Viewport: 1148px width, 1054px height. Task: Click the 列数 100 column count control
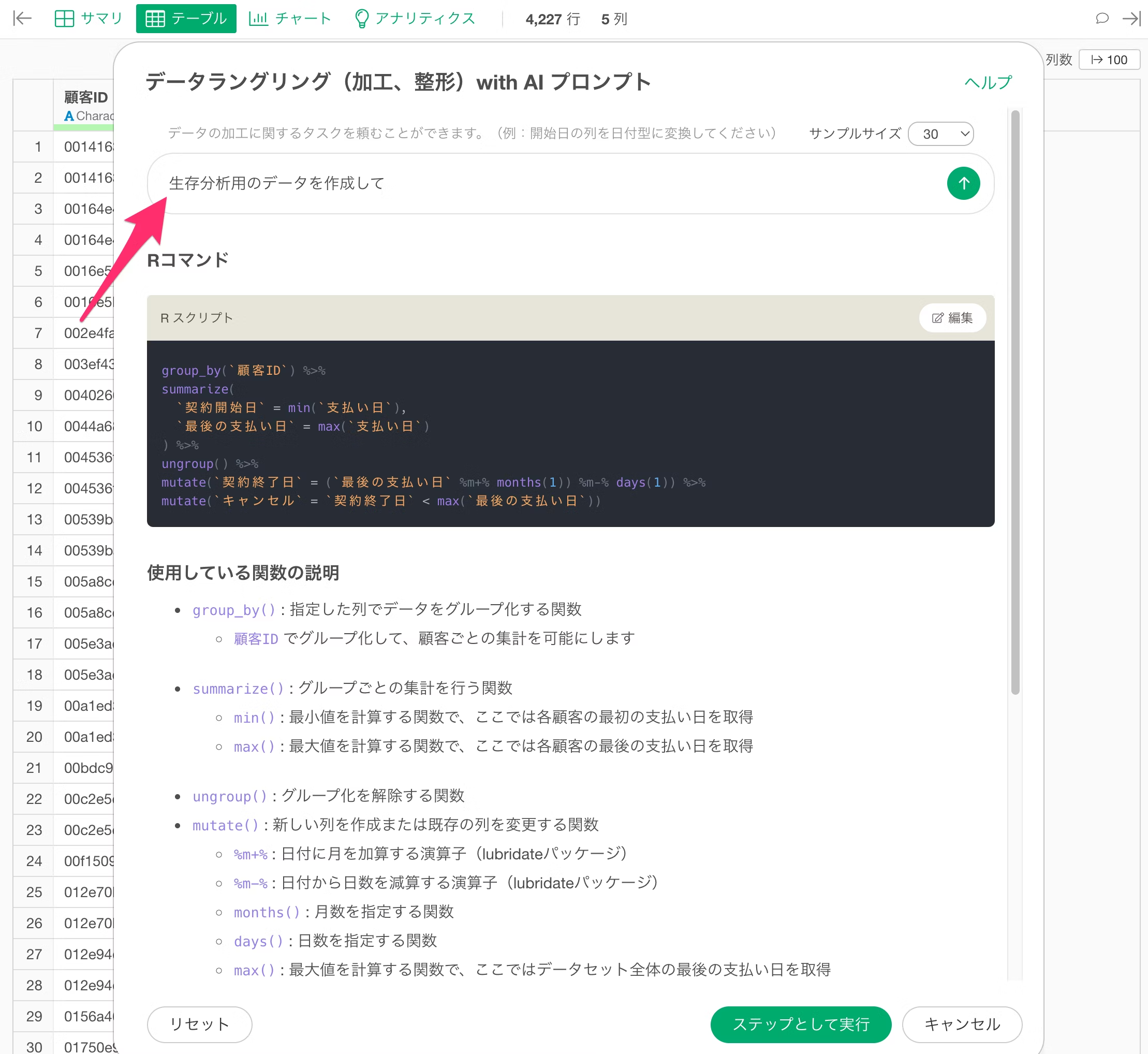1109,60
